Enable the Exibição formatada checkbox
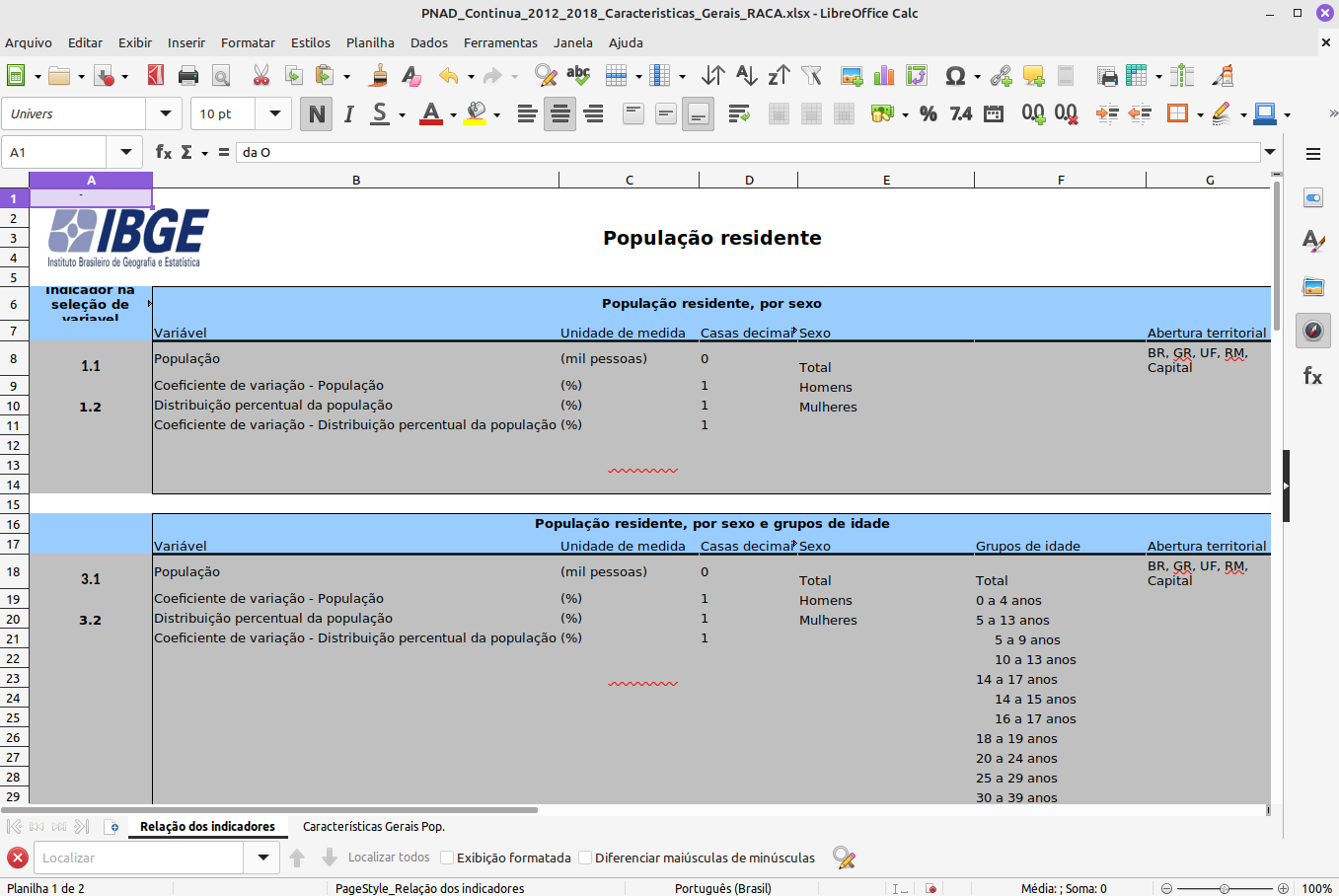The width and height of the screenshot is (1339, 896). click(447, 859)
